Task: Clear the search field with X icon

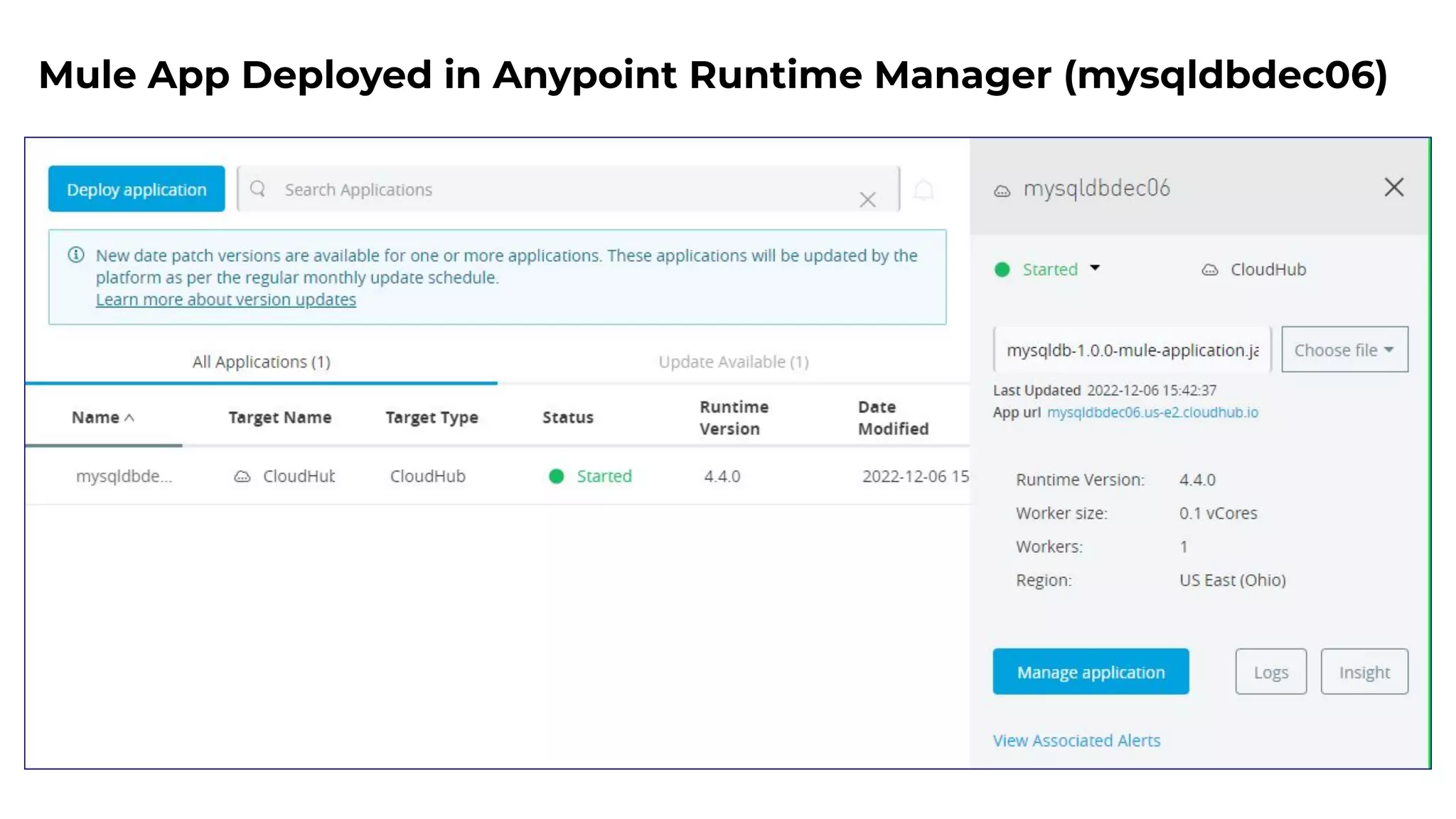Action: click(867, 200)
